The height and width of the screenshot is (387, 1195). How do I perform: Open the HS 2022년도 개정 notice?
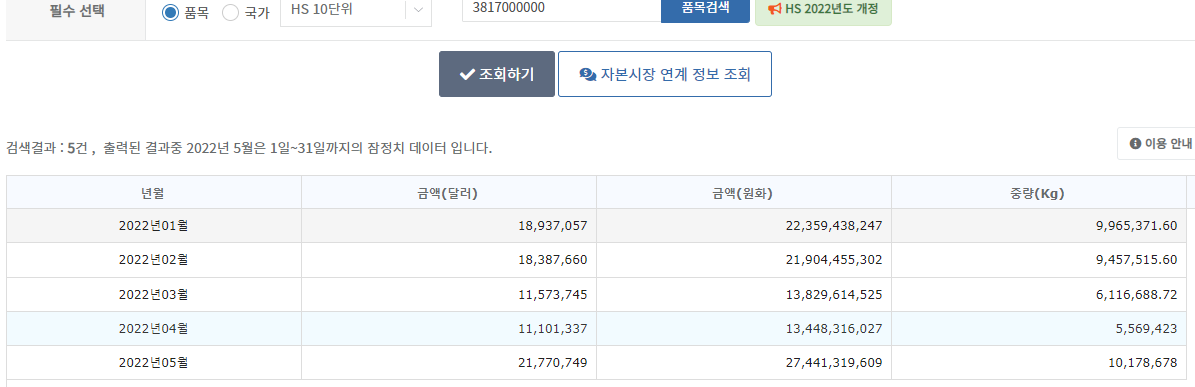(x=823, y=11)
